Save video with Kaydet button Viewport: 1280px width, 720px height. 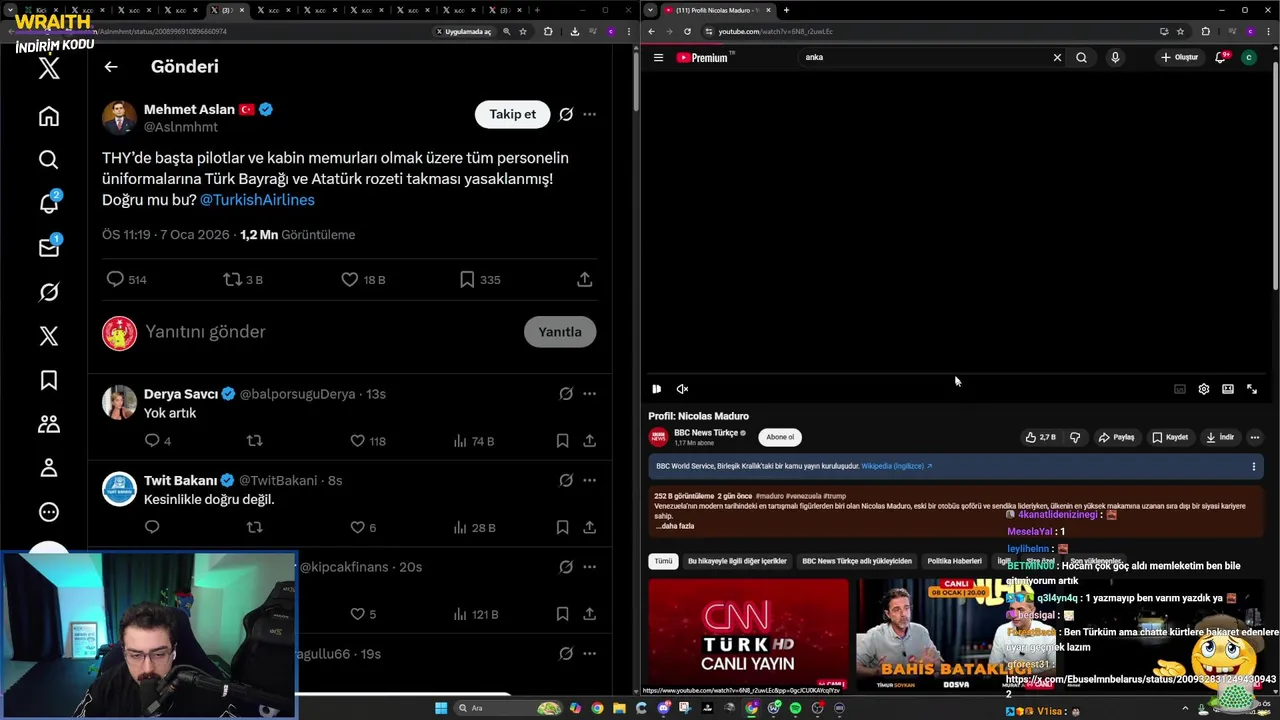click(x=1170, y=437)
